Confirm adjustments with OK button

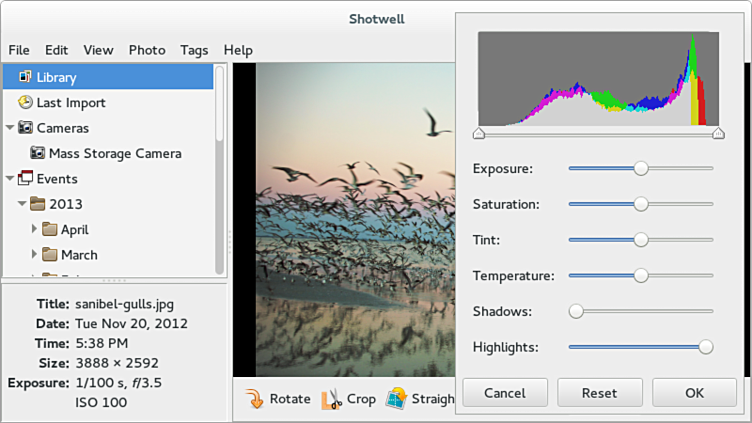coord(694,393)
